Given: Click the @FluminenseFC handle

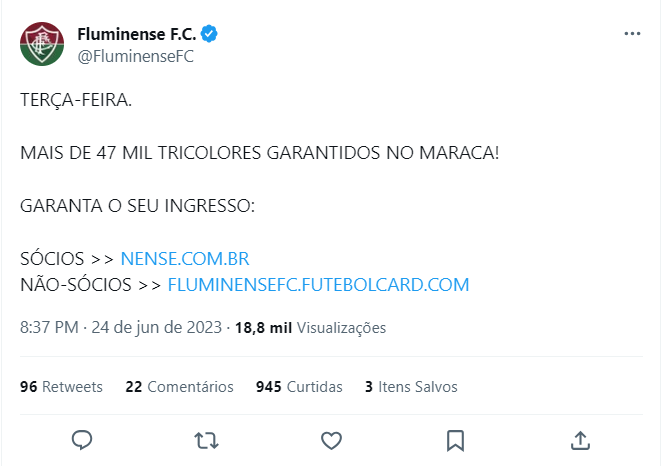Looking at the screenshot, I should click(x=135, y=56).
